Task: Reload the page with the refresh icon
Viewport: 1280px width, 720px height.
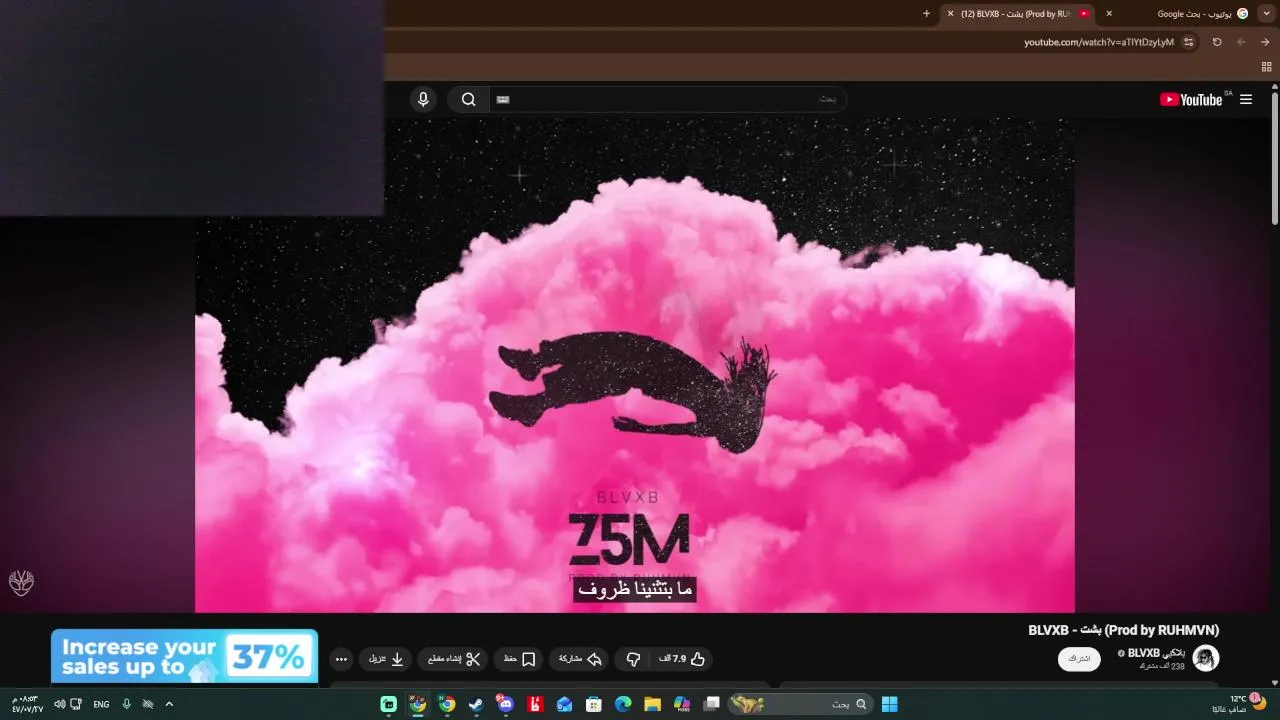Action: (x=1217, y=42)
